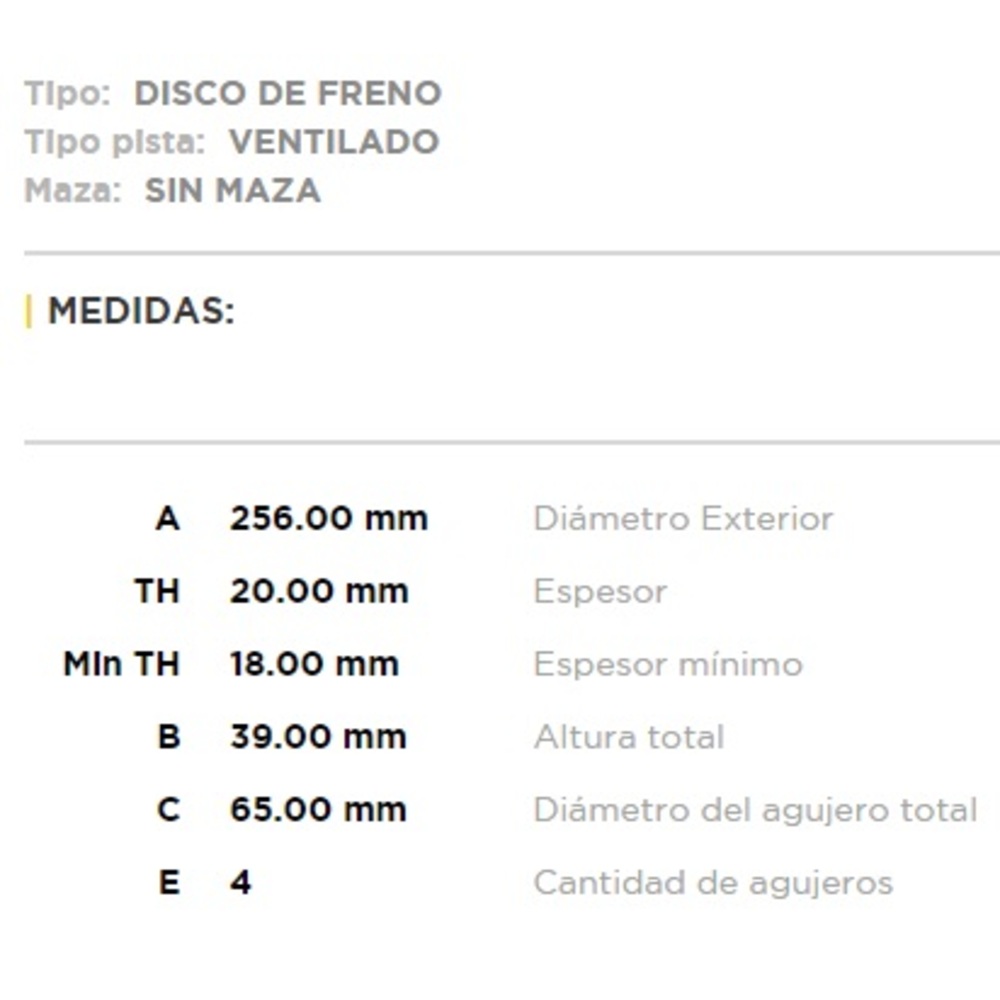The image size is (1000, 1000).
Task: Select the VENTILADO track type text
Action: 334,142
